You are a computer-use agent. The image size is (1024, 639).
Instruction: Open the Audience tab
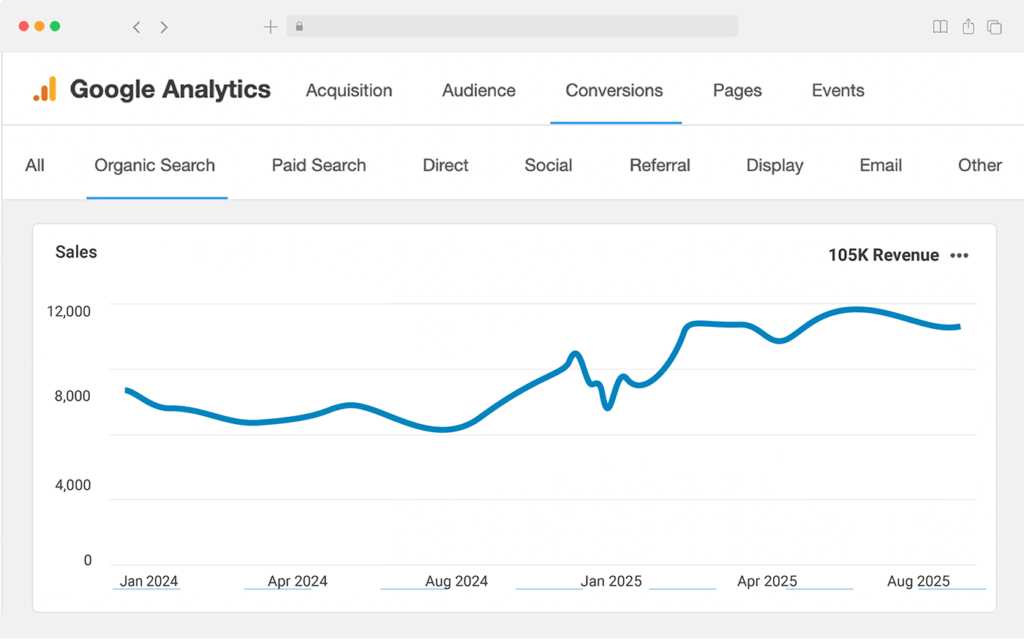[479, 90]
